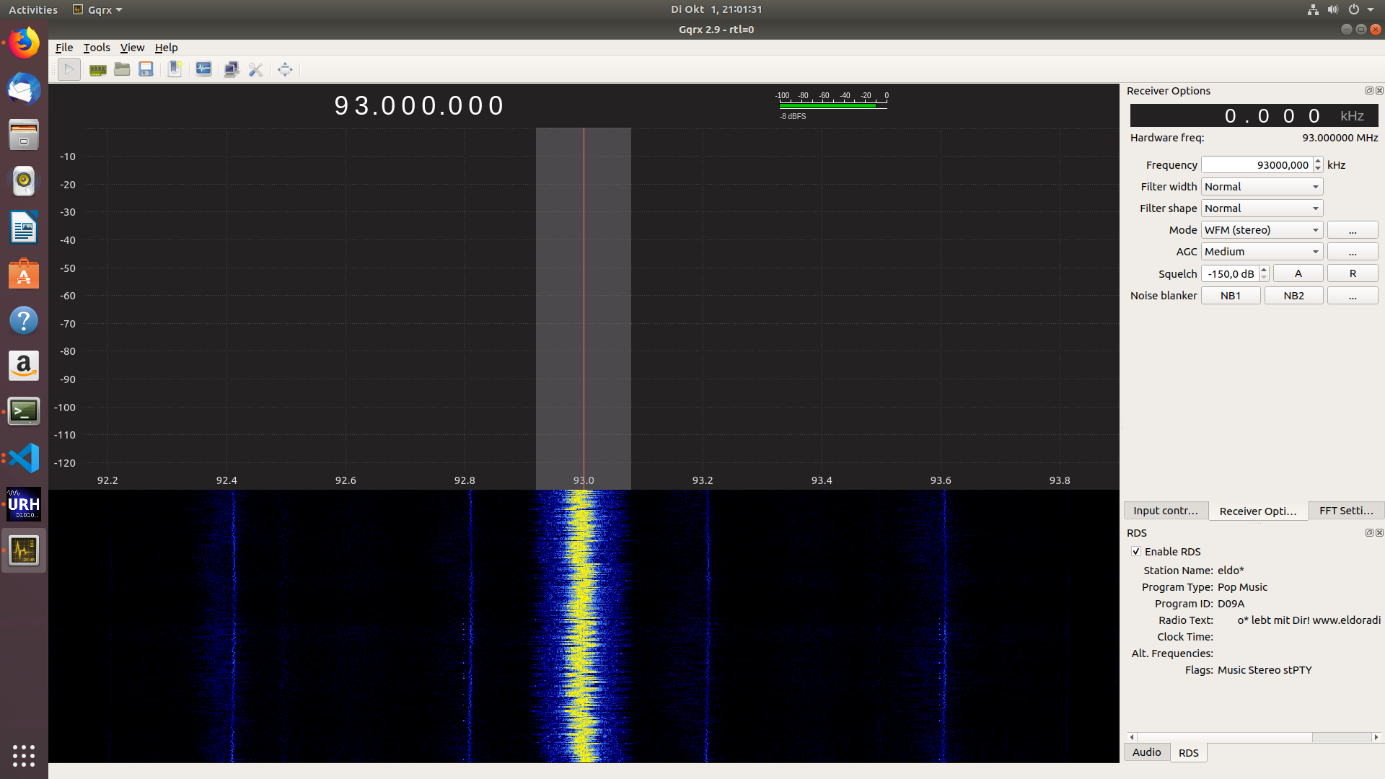This screenshot has width=1385, height=779.
Task: Open the AGC dropdown set to Medium
Action: (1261, 252)
